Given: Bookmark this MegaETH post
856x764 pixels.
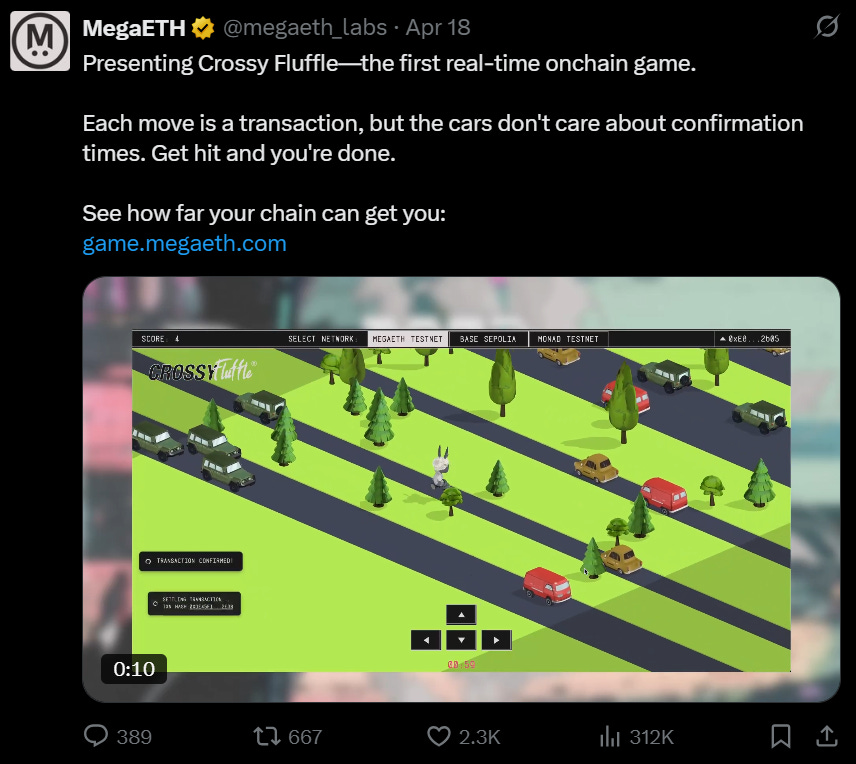Looking at the screenshot, I should coord(781,736).
